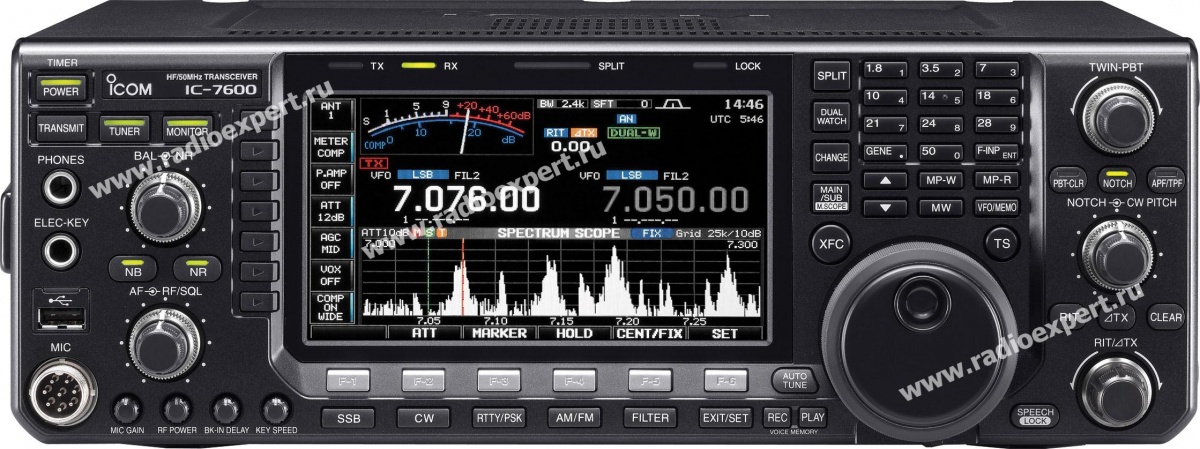Toggle the SPLIT operation button
1200x449 pixels.
[x=832, y=75]
